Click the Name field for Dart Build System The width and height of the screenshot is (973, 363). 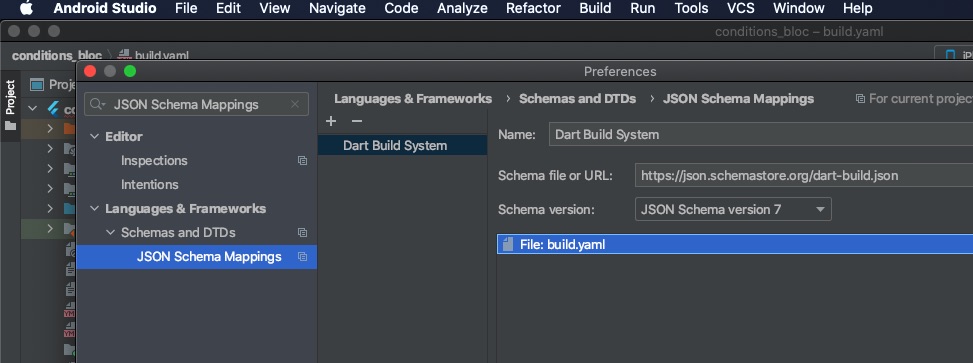point(761,135)
